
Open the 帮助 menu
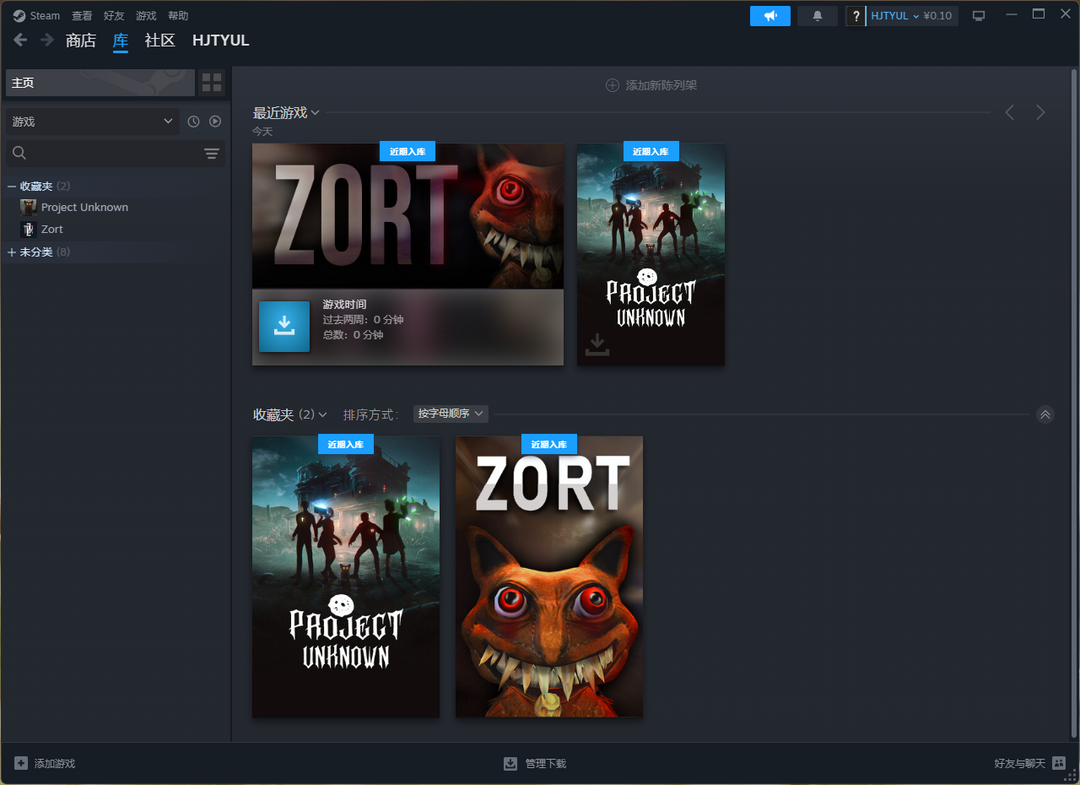(178, 15)
